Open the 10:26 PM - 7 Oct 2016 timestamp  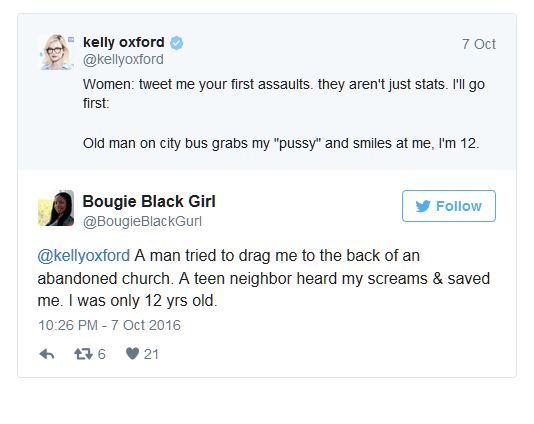point(109,325)
